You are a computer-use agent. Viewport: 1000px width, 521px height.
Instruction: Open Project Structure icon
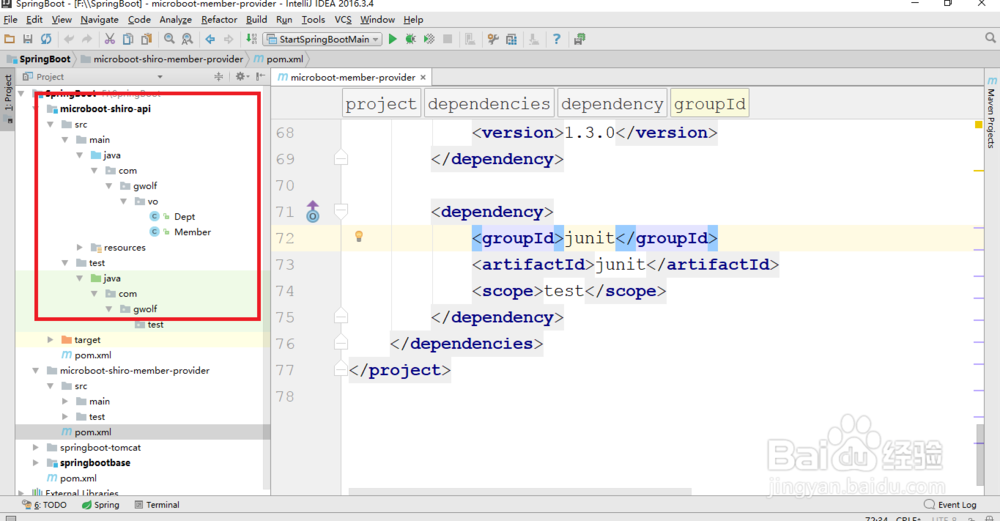point(511,39)
